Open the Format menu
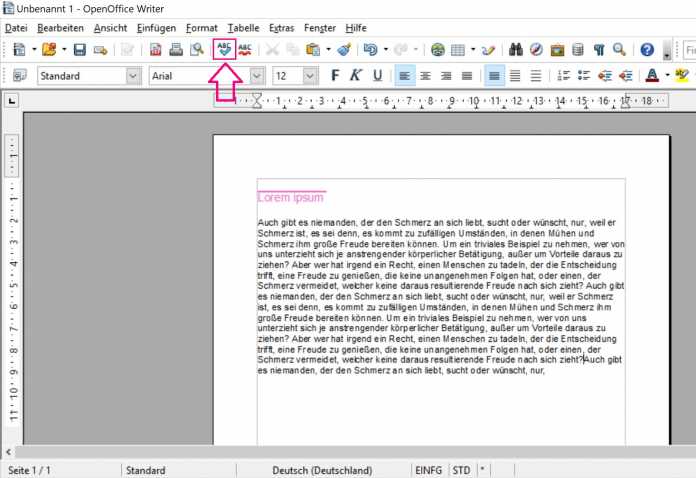 point(201,27)
